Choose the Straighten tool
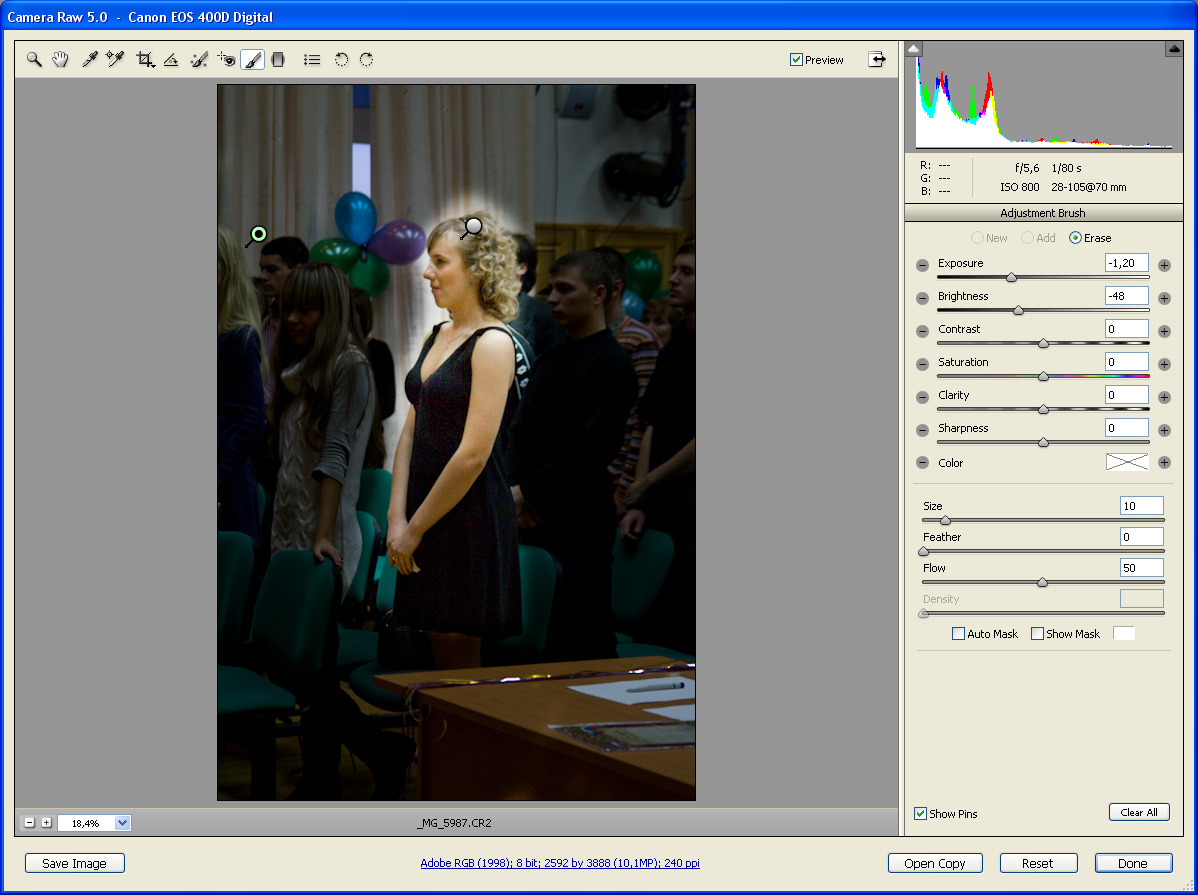Image resolution: width=1198 pixels, height=895 pixels. coord(171,60)
